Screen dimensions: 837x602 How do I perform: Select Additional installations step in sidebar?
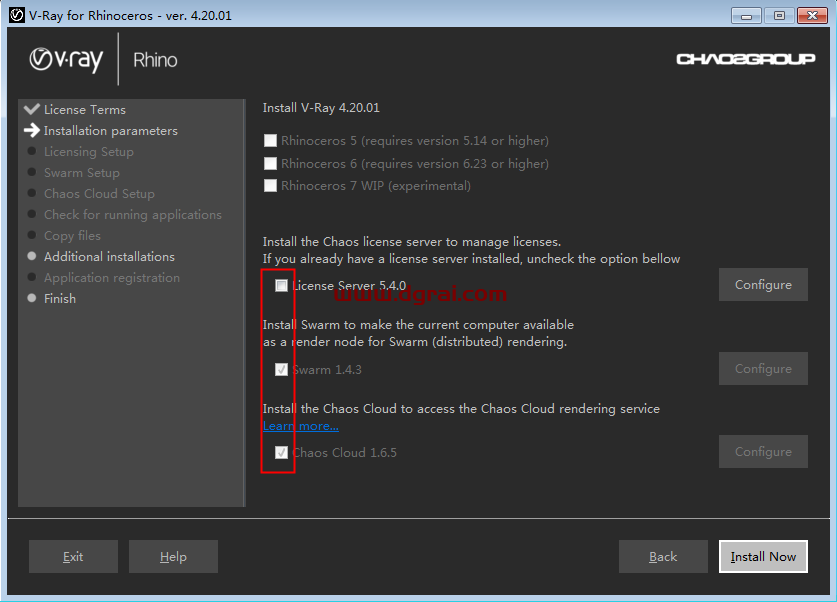(109, 257)
